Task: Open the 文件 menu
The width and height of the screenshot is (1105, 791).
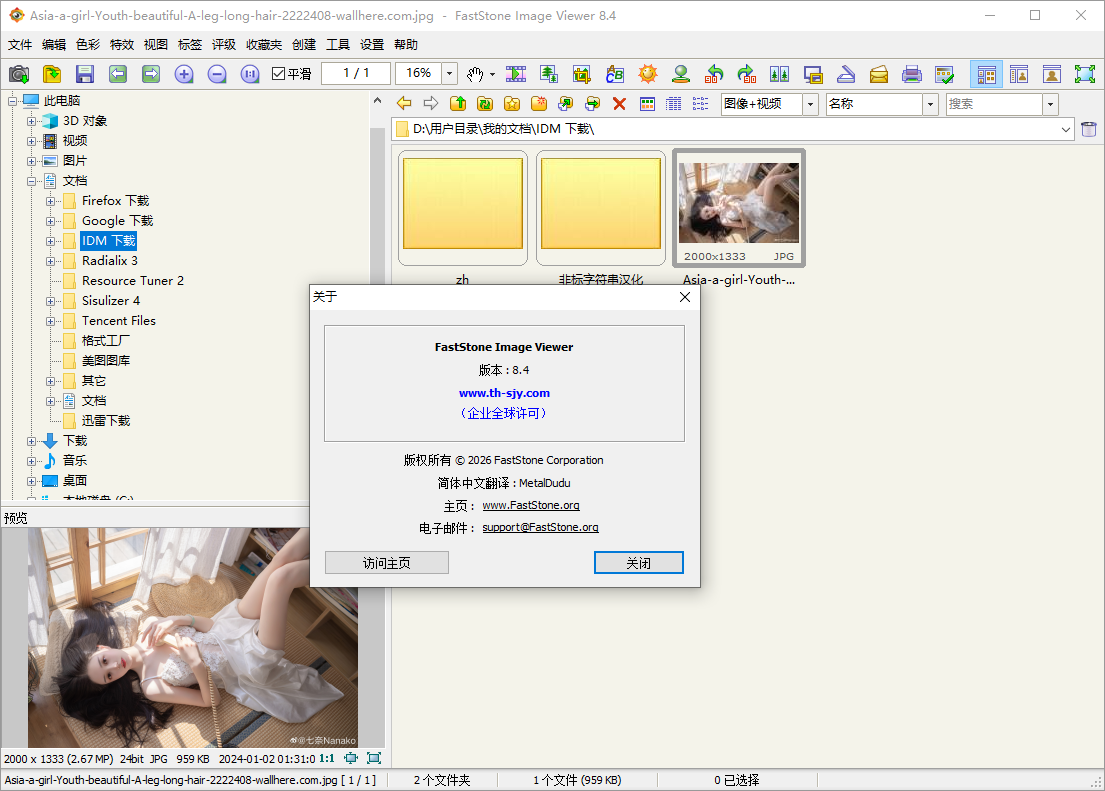Action: point(20,44)
